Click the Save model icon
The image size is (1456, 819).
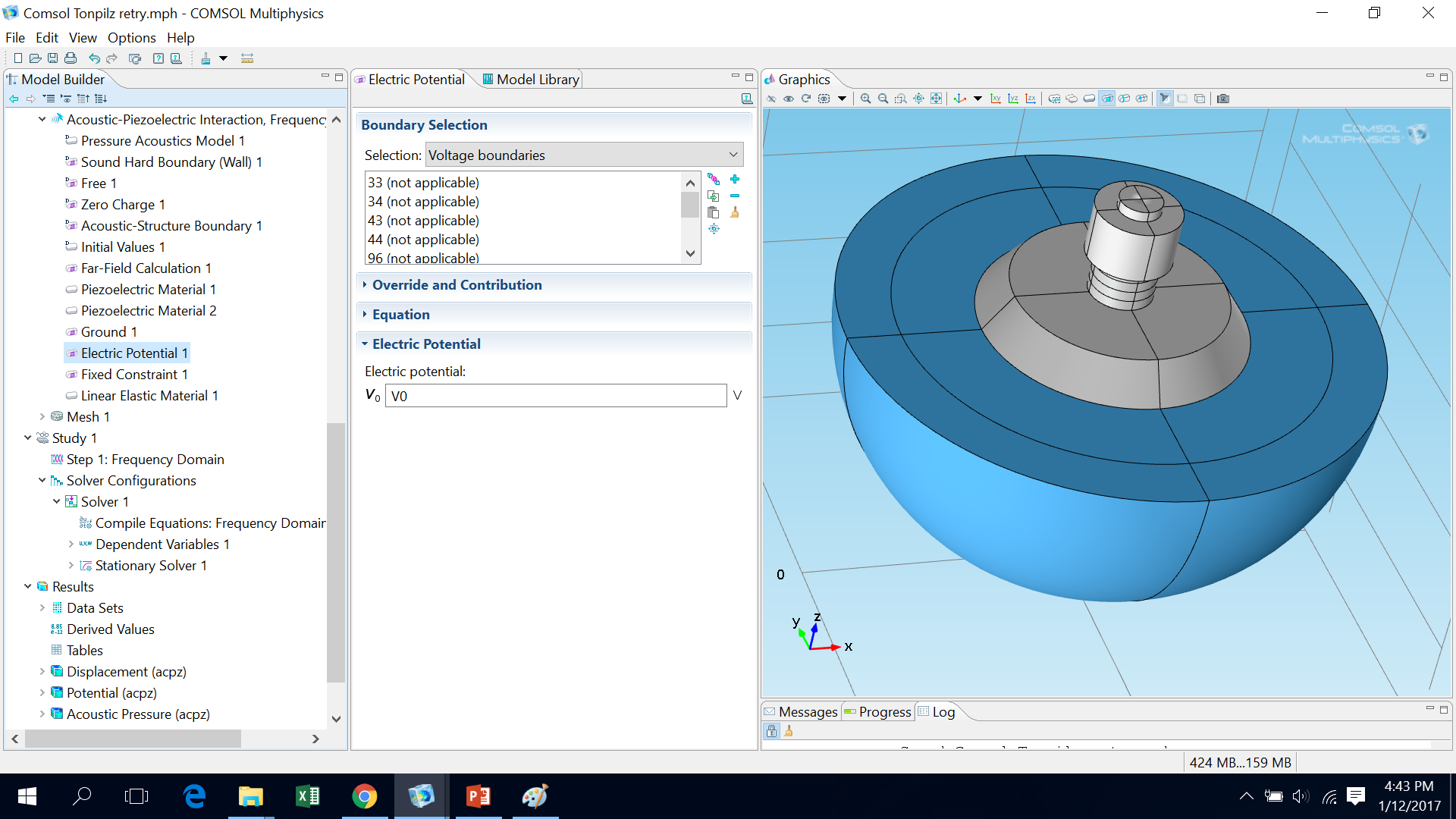click(52, 58)
